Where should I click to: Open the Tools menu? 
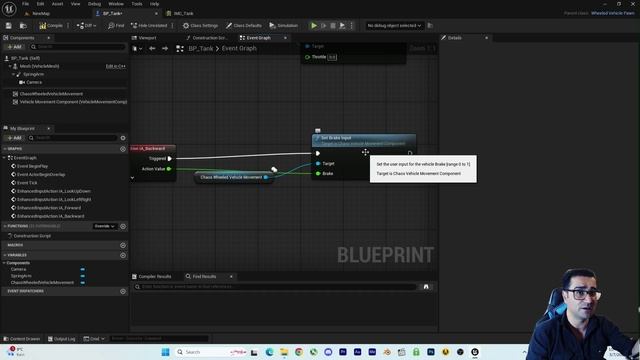tap(137, 4)
